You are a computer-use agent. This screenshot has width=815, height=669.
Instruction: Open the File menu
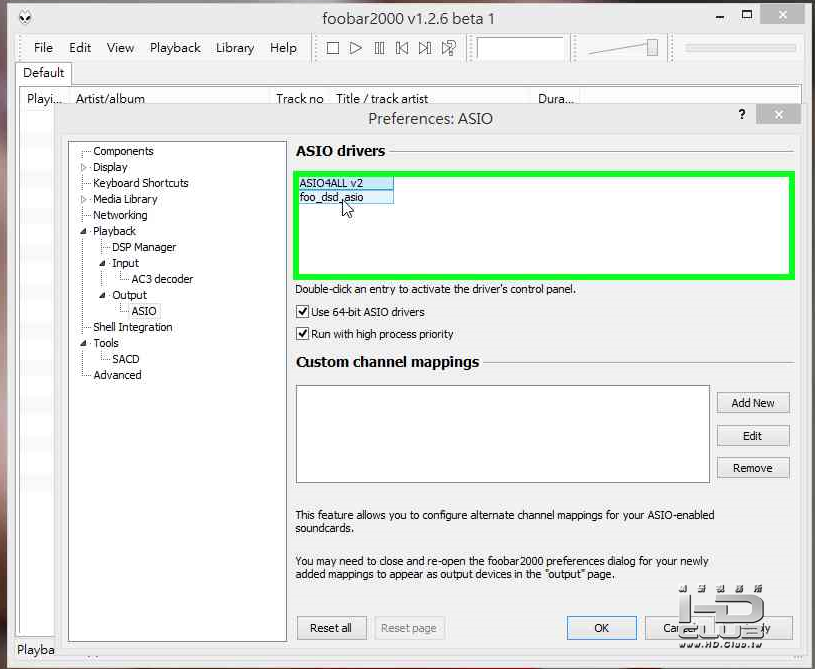(43, 48)
